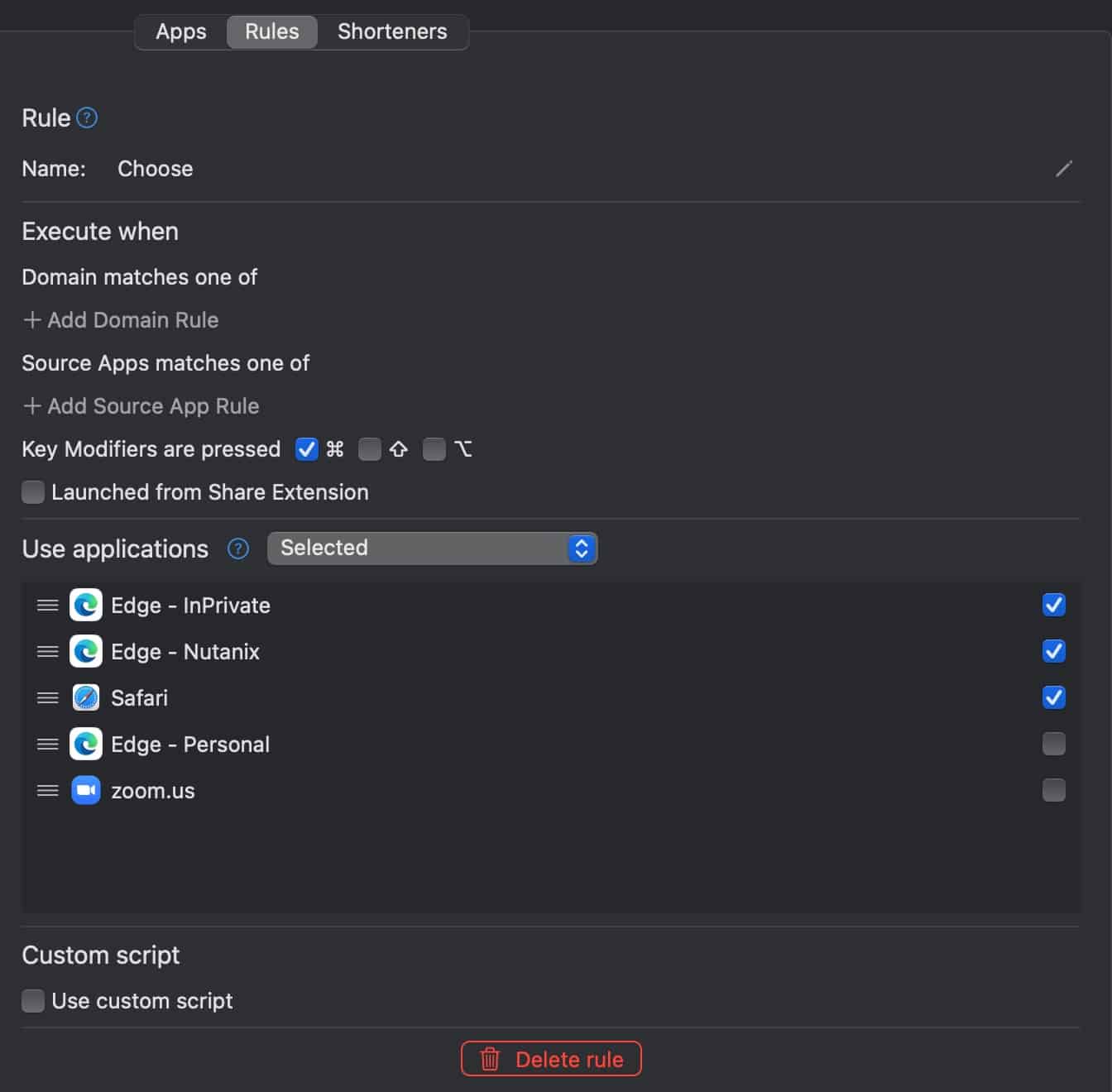
Task: Open help icon next to Use applications
Action: 238,548
